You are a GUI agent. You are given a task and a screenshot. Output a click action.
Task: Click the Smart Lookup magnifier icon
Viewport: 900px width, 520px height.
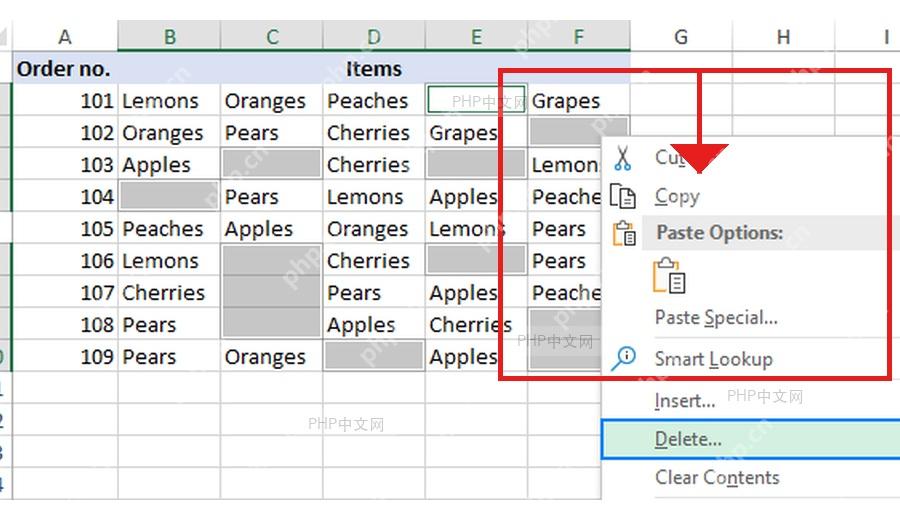tap(623, 358)
